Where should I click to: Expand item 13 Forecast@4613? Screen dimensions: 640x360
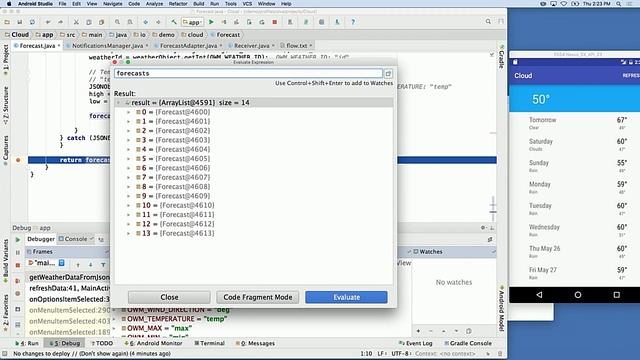(x=129, y=233)
